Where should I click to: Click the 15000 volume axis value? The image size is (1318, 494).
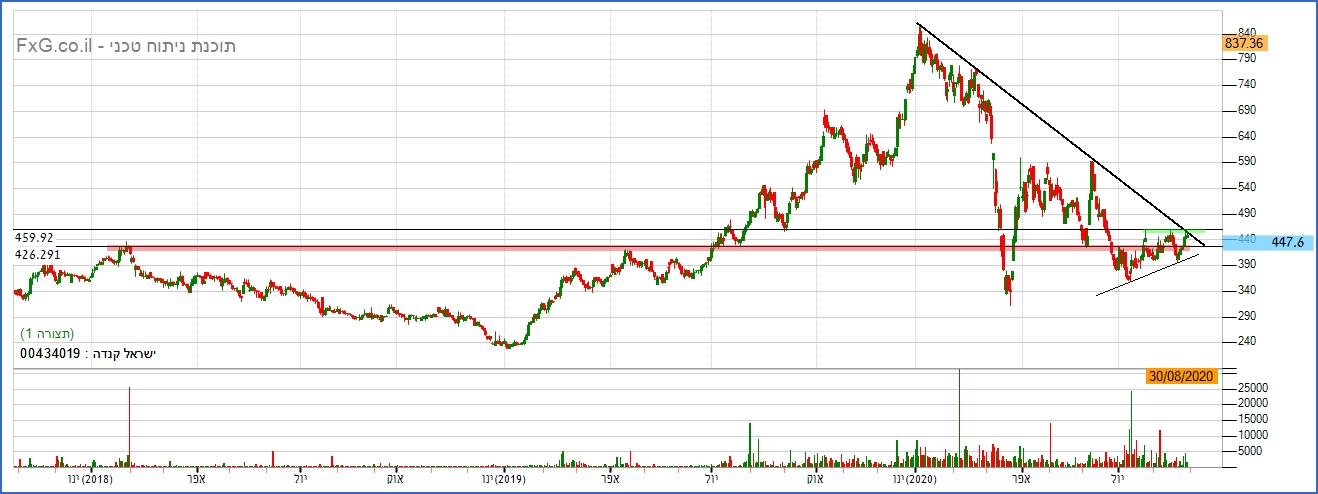1251,419
